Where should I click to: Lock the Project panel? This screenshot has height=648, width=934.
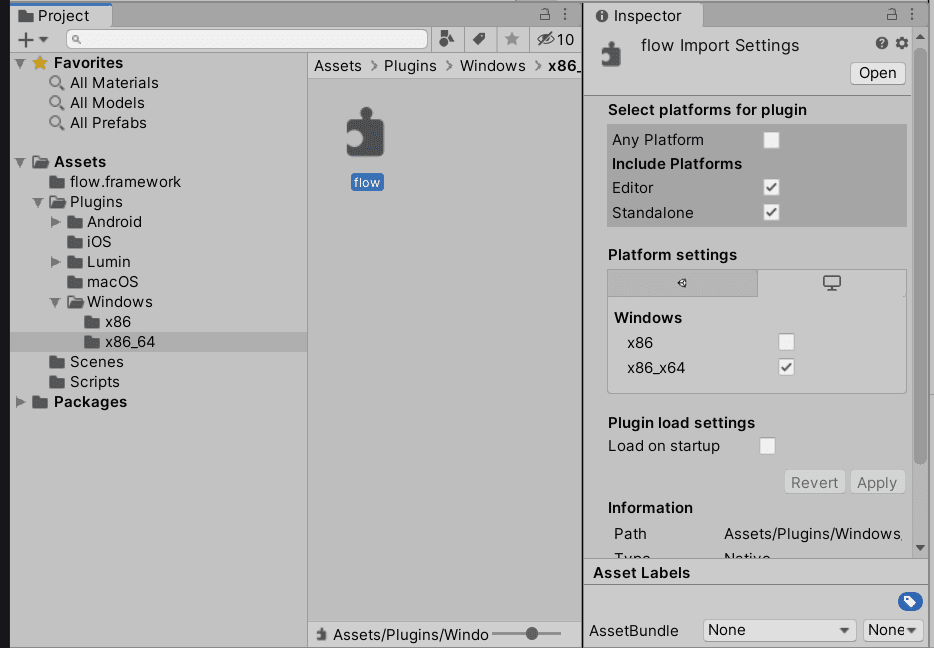coord(545,14)
